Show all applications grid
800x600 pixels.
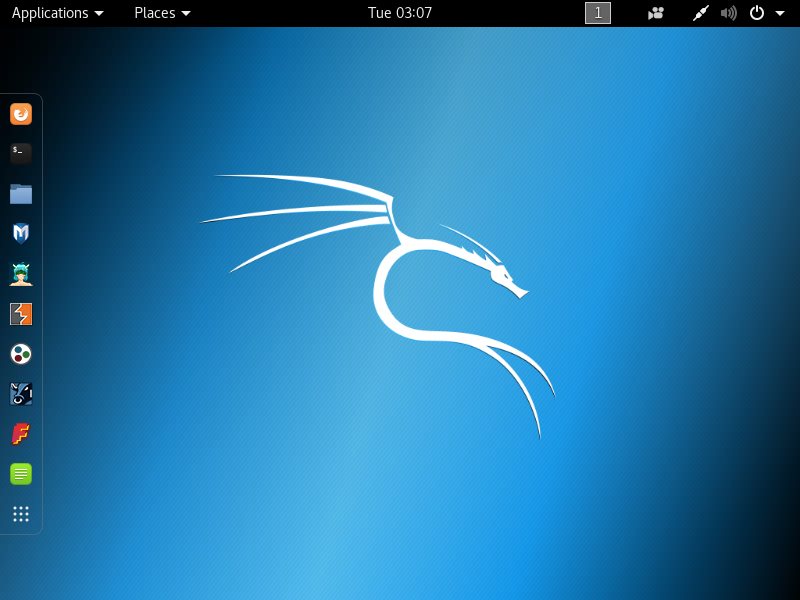[x=21, y=514]
